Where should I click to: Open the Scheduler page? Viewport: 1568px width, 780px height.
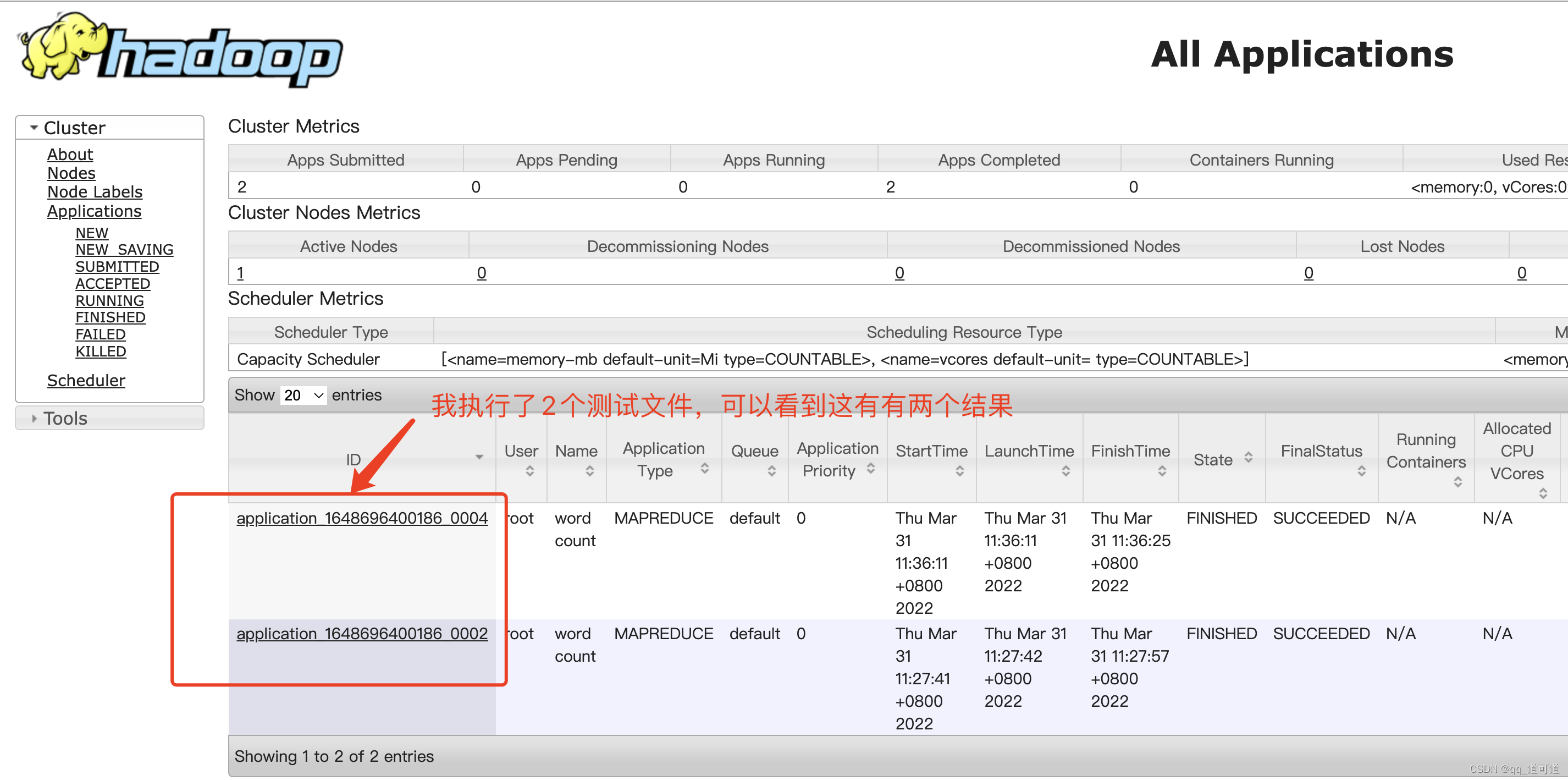point(86,381)
